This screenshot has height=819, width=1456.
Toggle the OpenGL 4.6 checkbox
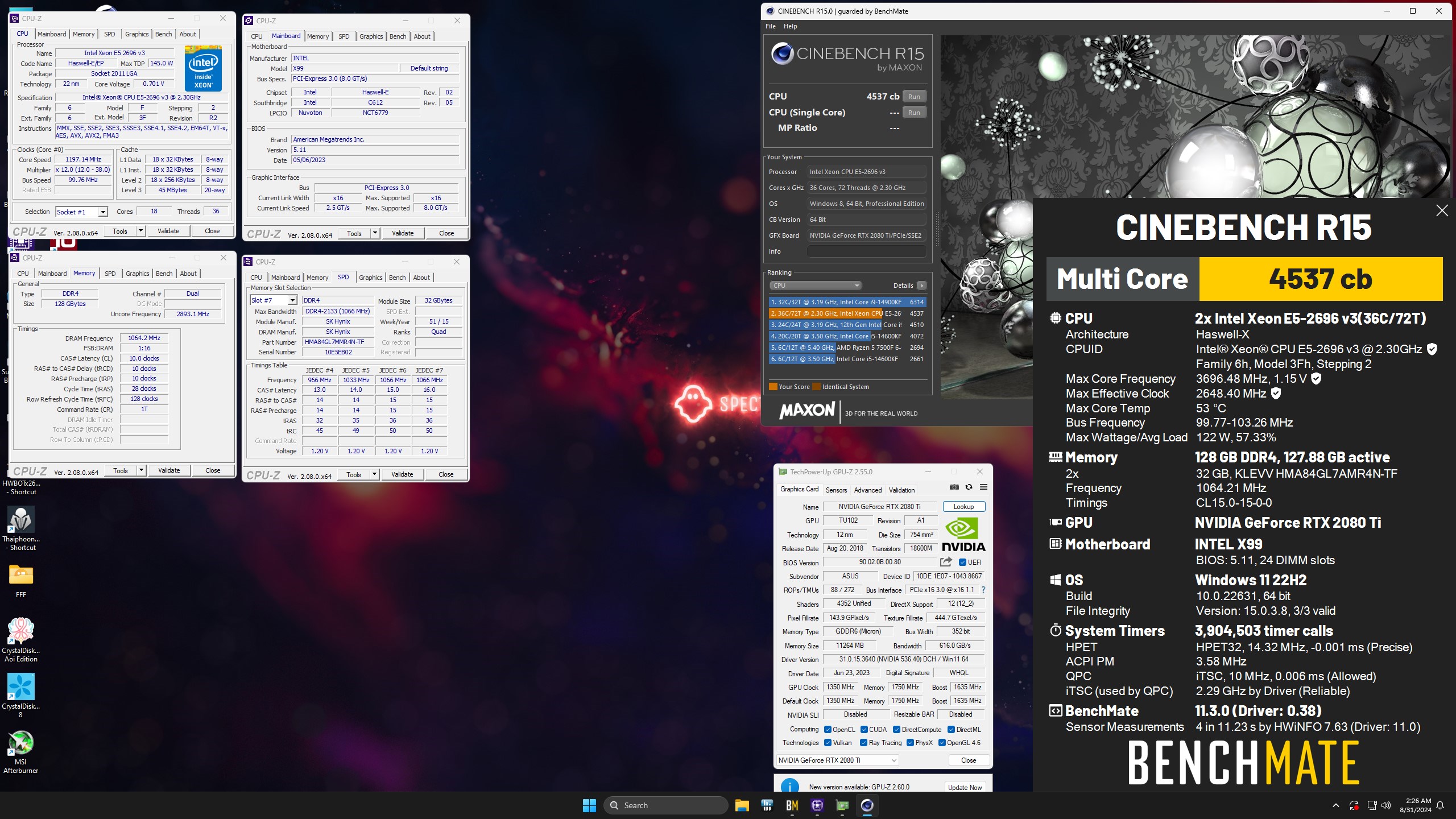(x=942, y=743)
